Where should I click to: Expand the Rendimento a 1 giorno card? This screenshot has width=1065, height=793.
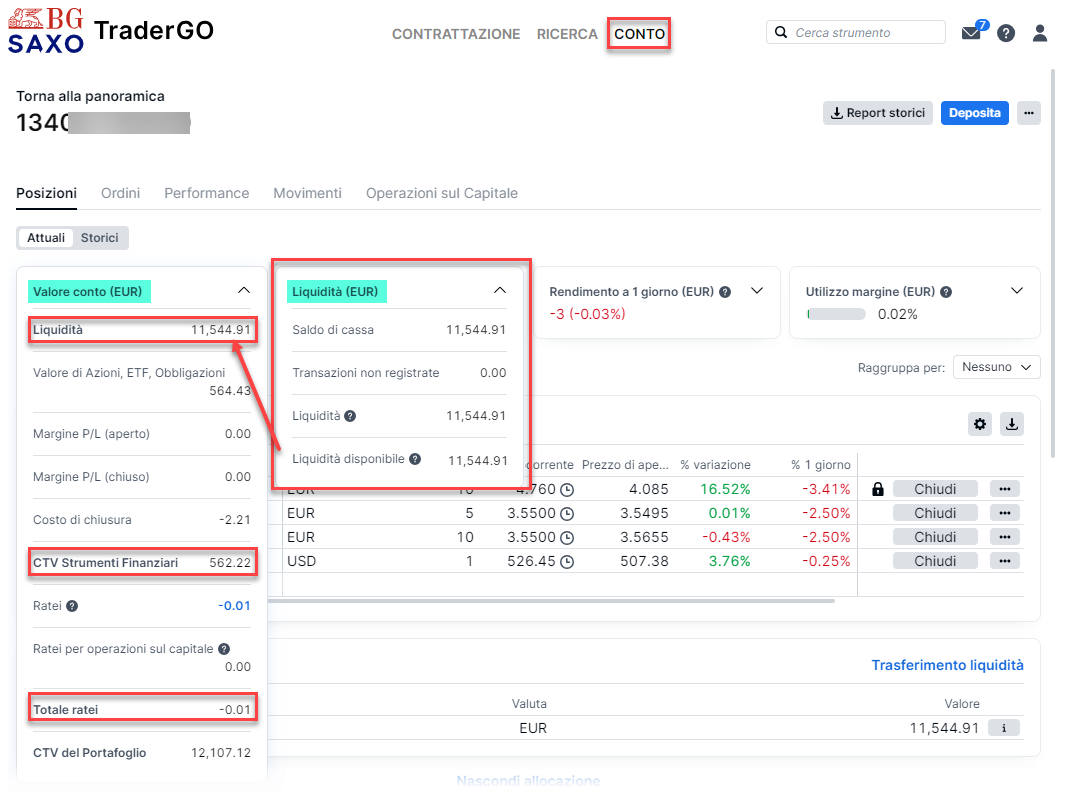pyautogui.click(x=757, y=291)
